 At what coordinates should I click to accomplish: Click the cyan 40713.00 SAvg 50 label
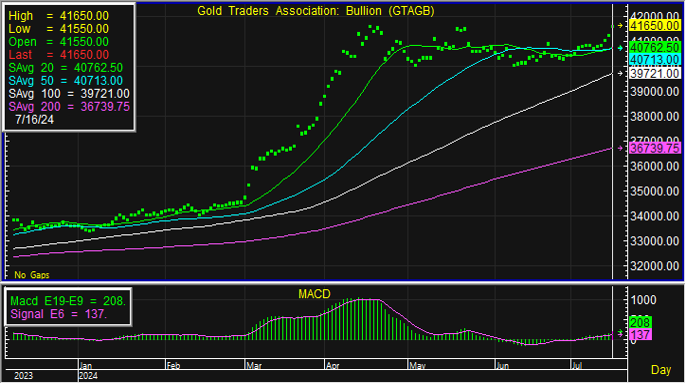(654, 60)
